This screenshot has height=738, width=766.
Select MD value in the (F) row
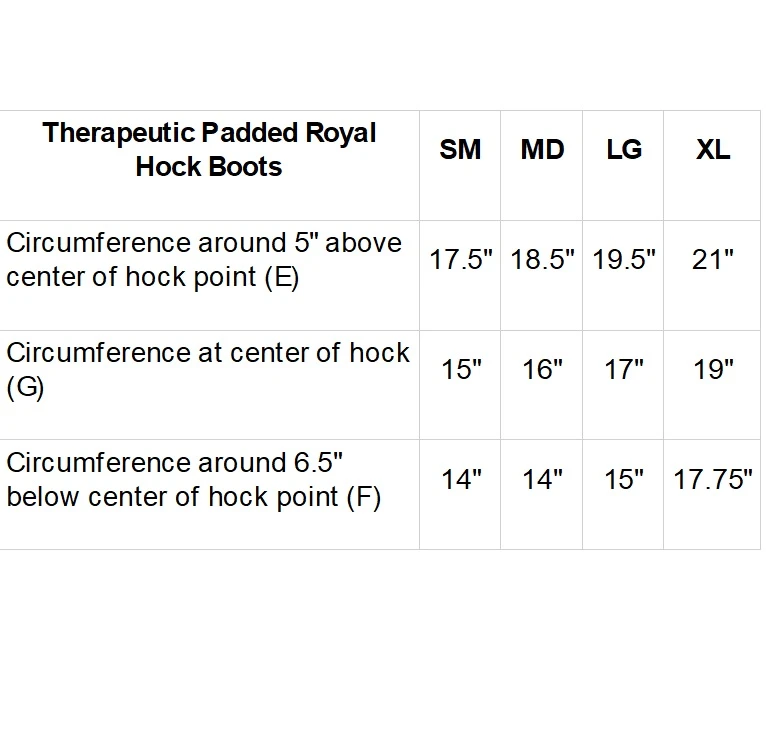point(542,480)
